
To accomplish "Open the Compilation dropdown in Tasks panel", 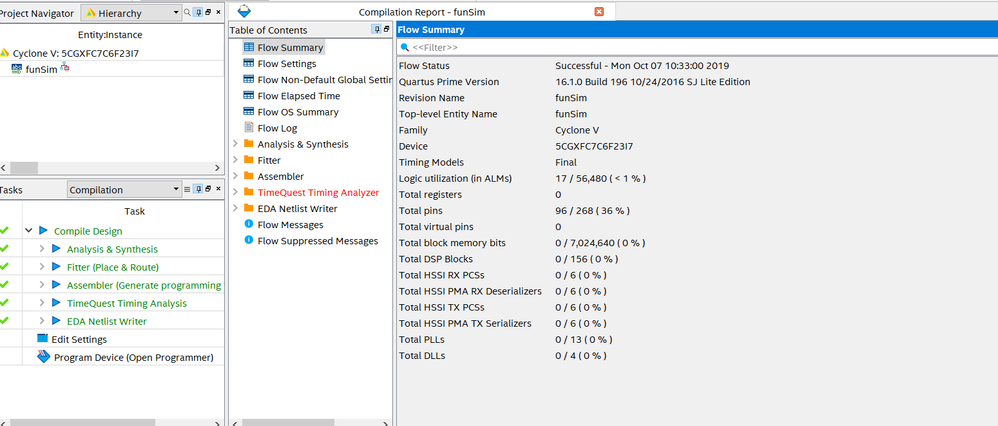I will [x=125, y=190].
